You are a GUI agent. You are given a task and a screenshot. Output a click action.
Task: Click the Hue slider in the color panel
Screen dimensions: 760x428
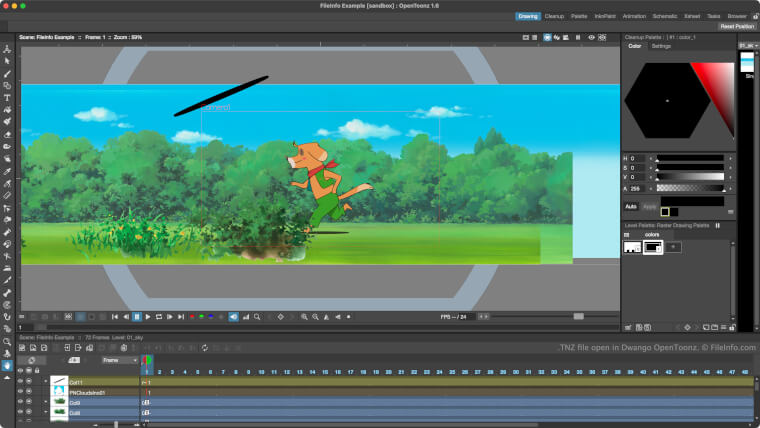(x=690, y=158)
